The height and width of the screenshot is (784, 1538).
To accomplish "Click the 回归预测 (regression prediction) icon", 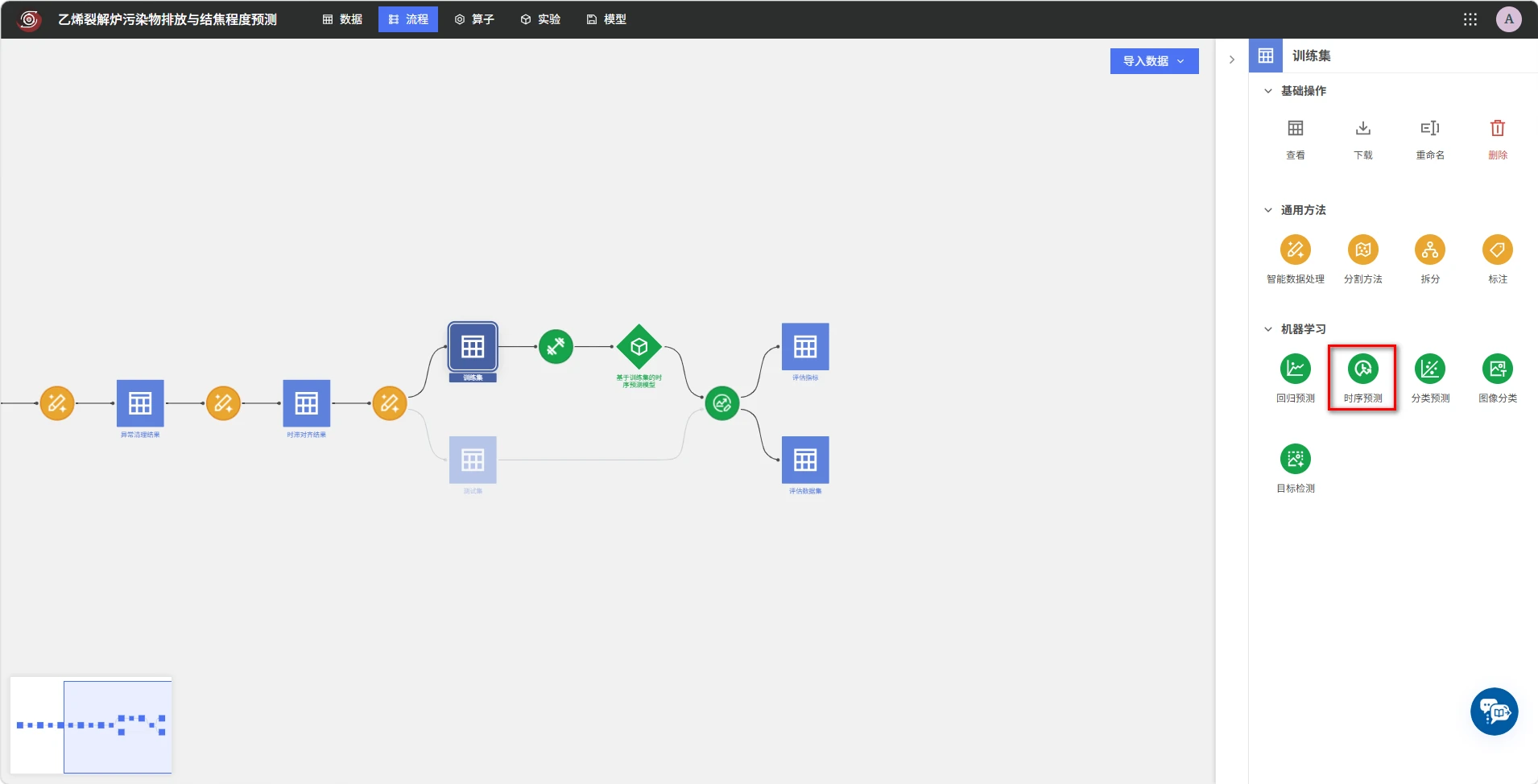I will pos(1295,369).
